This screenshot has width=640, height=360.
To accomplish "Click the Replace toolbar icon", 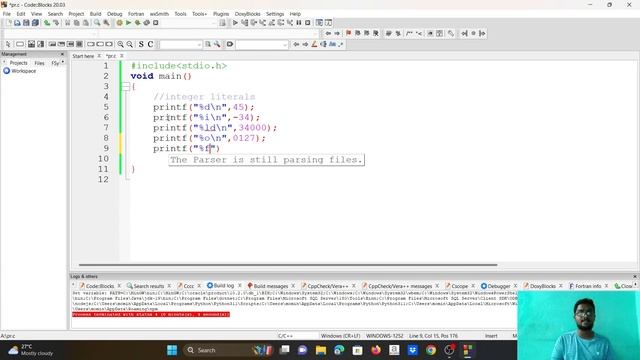I will coord(106,23).
